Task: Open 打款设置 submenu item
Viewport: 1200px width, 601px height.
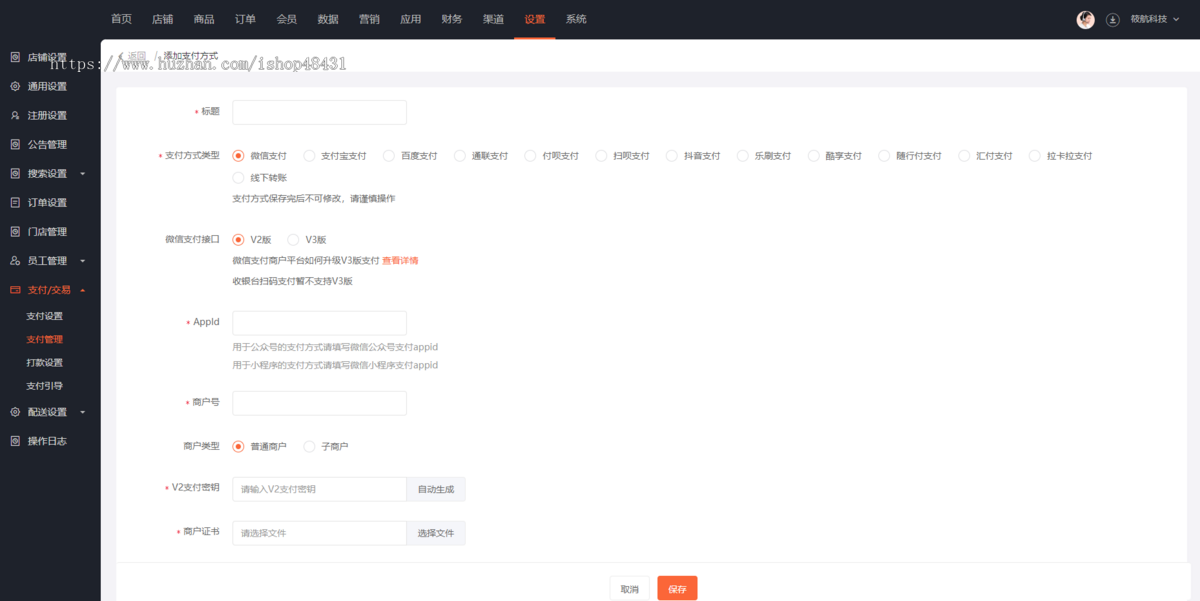Action: [x=44, y=362]
